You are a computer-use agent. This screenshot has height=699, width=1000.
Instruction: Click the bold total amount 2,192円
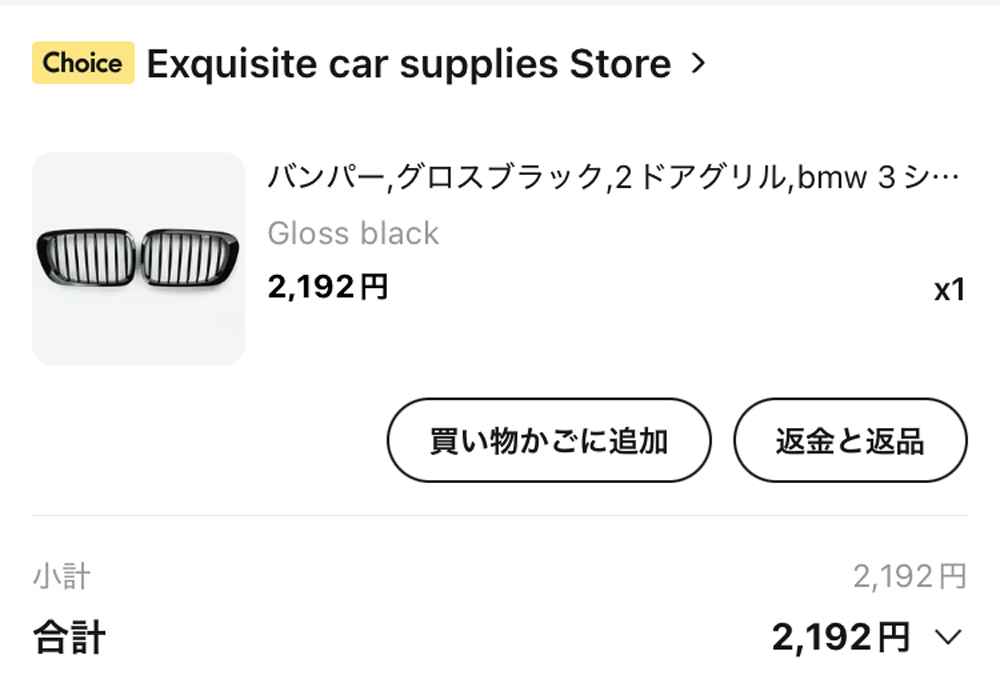coord(841,637)
